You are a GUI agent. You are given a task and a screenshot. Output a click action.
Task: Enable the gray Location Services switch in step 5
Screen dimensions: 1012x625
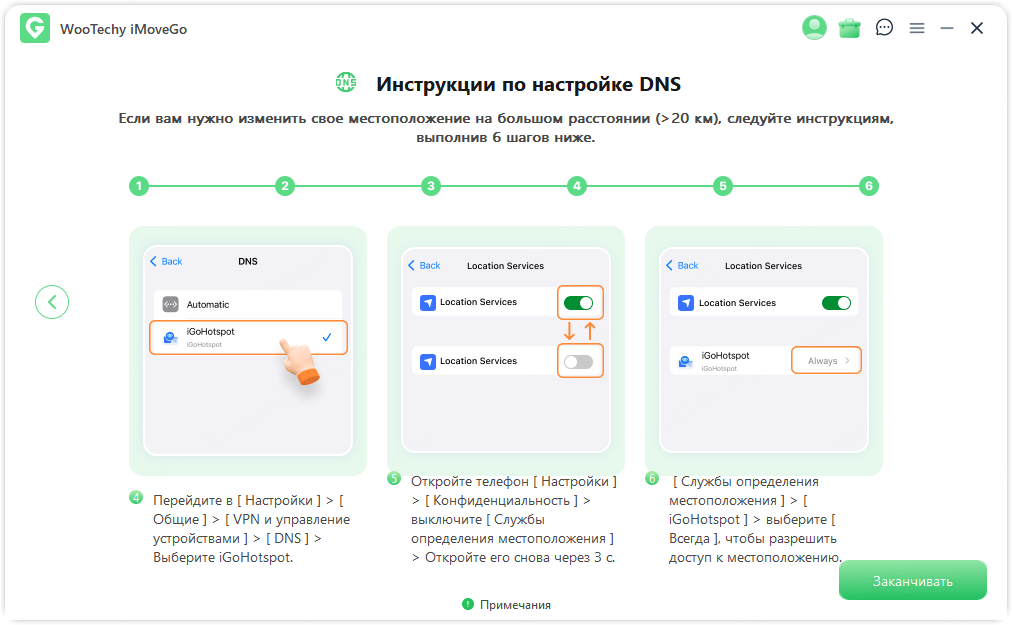point(580,361)
